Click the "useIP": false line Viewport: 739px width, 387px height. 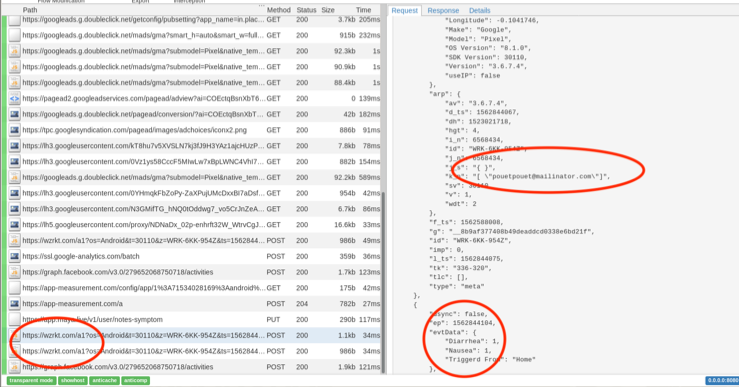(x=472, y=76)
